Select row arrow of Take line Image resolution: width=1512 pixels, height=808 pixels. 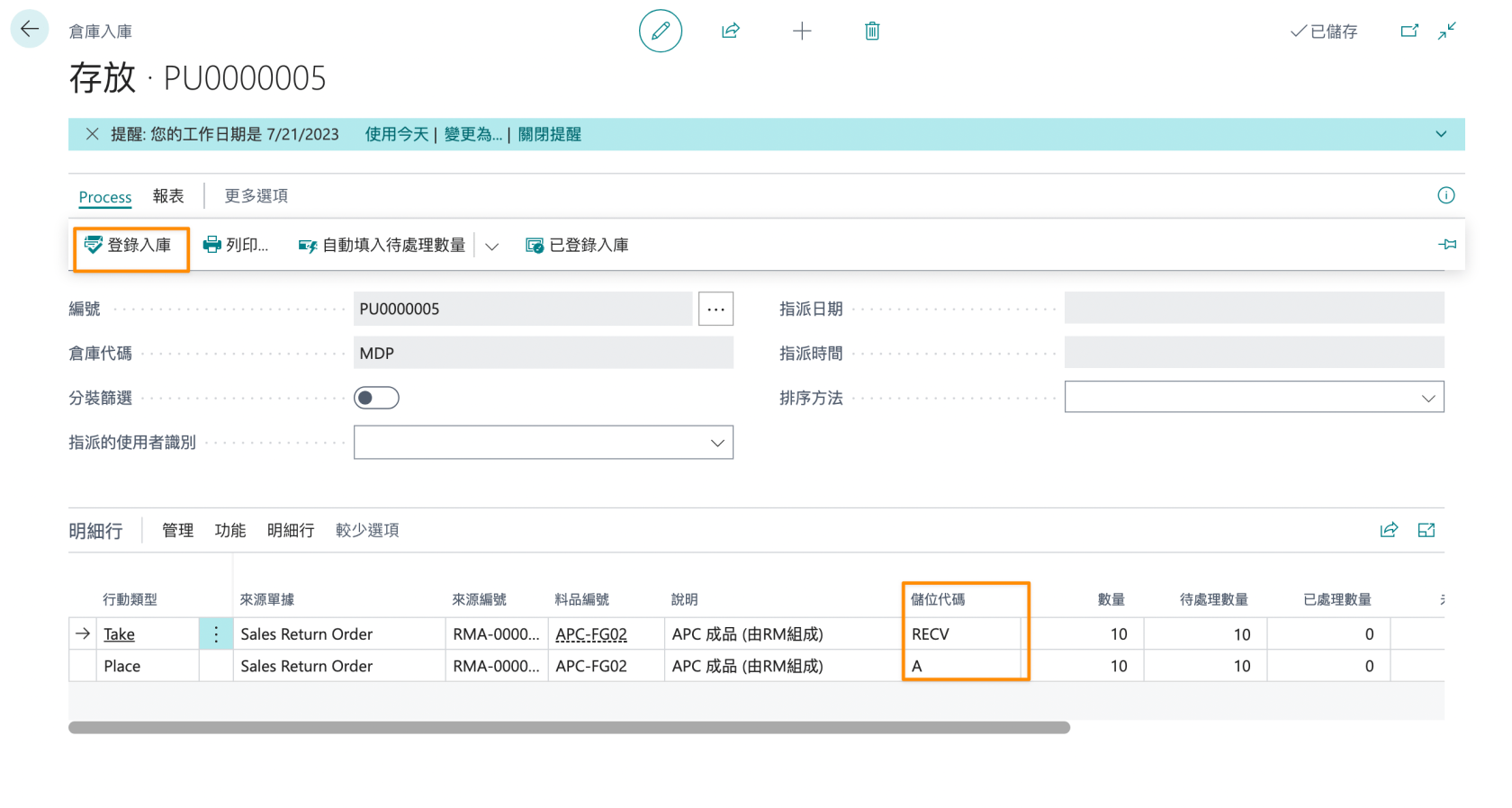[83, 634]
